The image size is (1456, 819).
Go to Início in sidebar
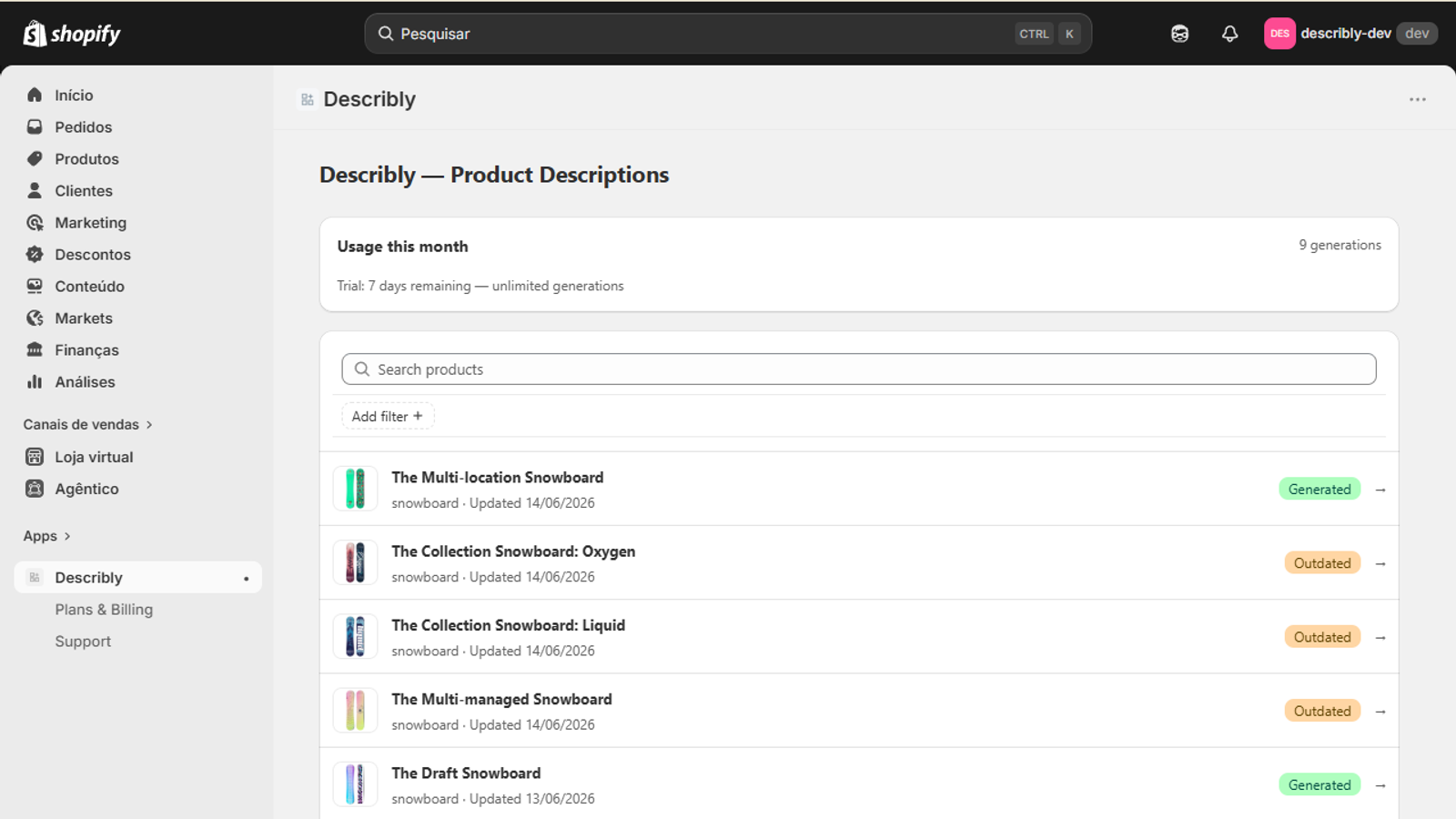[x=137, y=95]
